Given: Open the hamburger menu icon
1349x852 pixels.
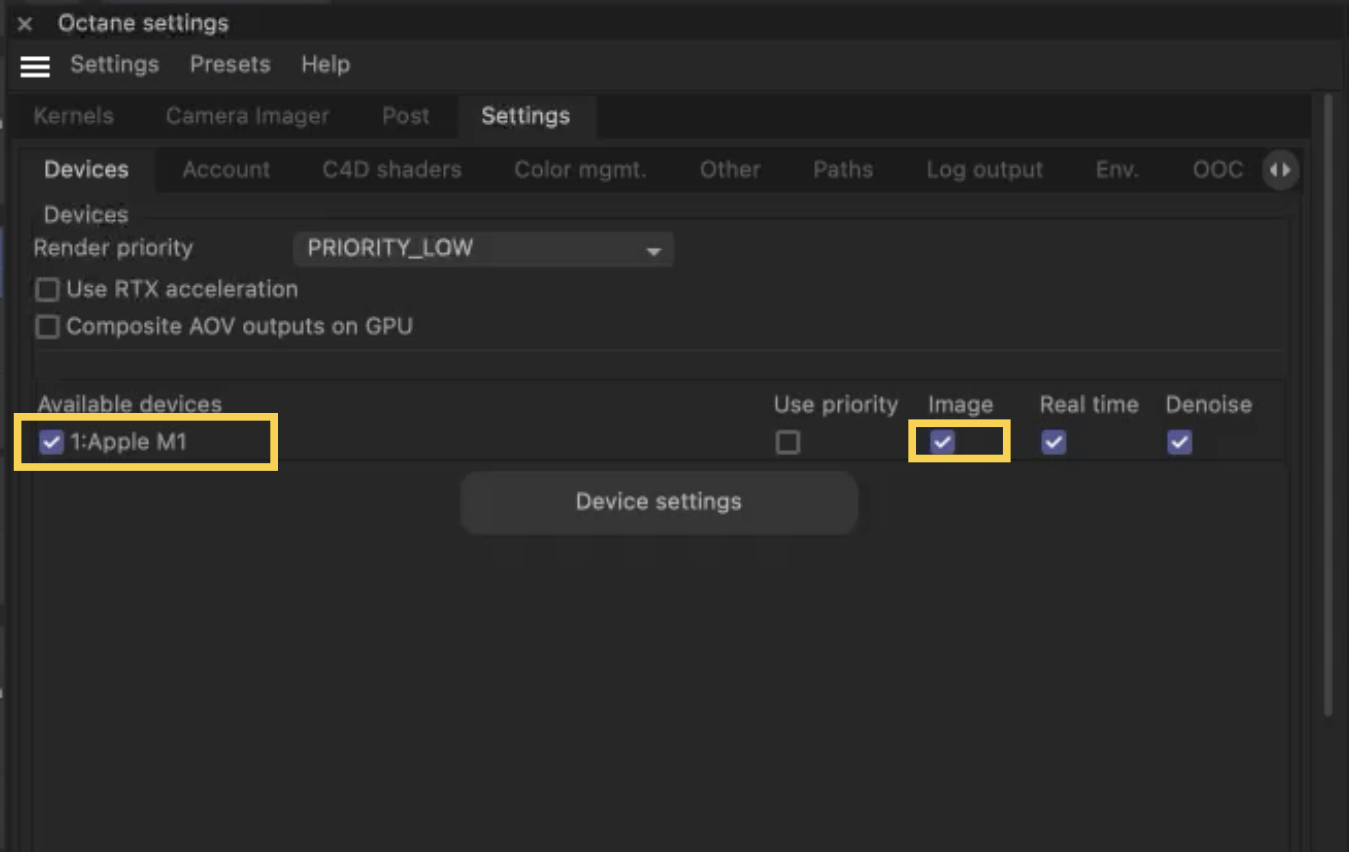Looking at the screenshot, I should tap(35, 66).
